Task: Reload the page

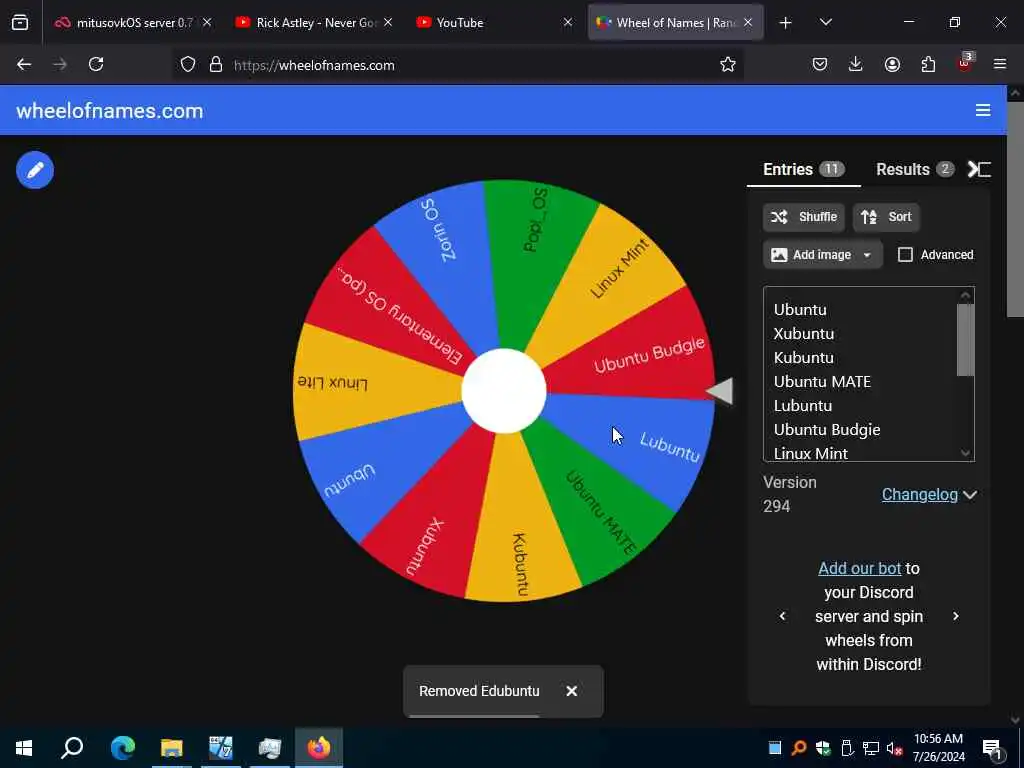Action: pyautogui.click(x=96, y=64)
